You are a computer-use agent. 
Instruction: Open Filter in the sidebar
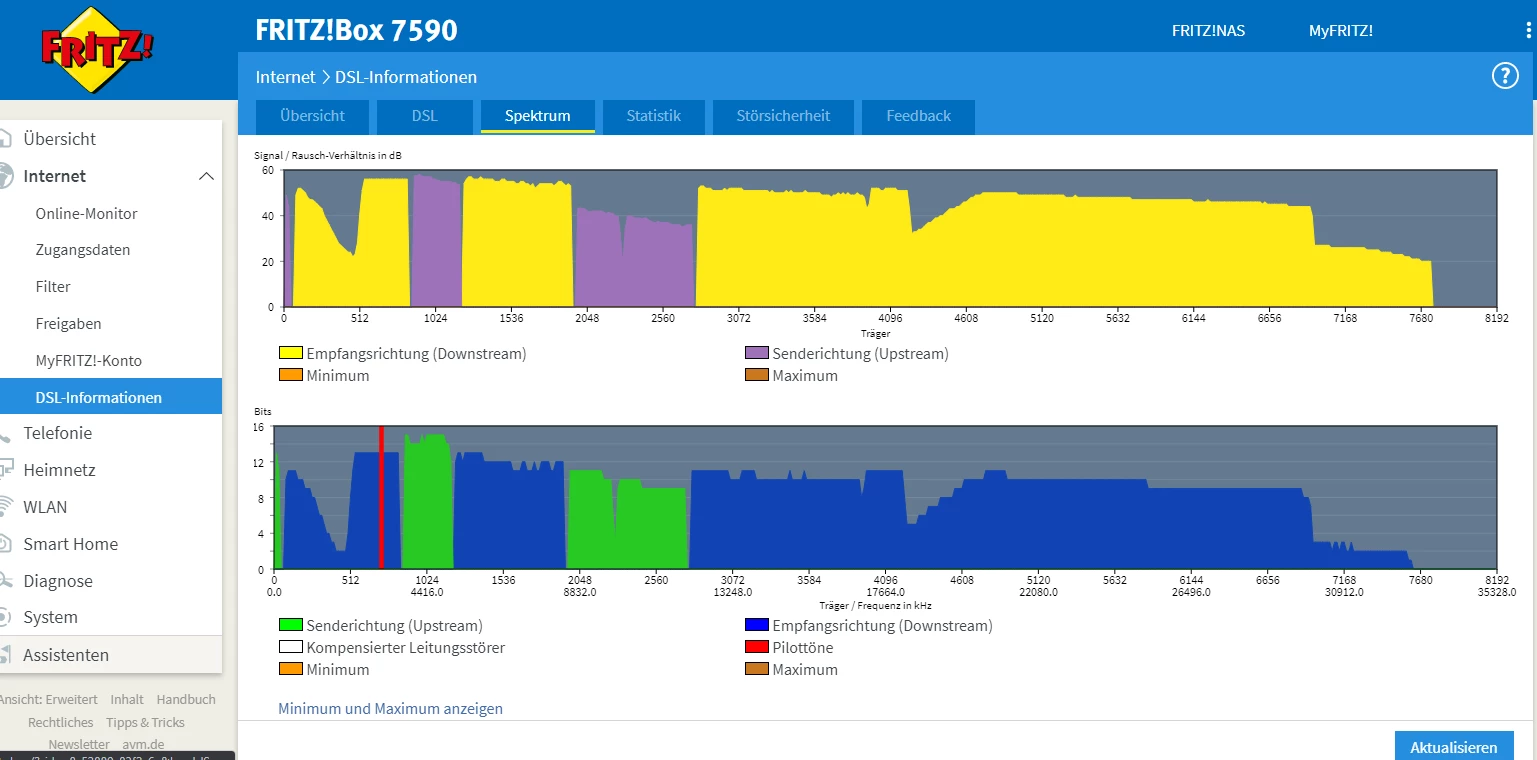pos(53,287)
